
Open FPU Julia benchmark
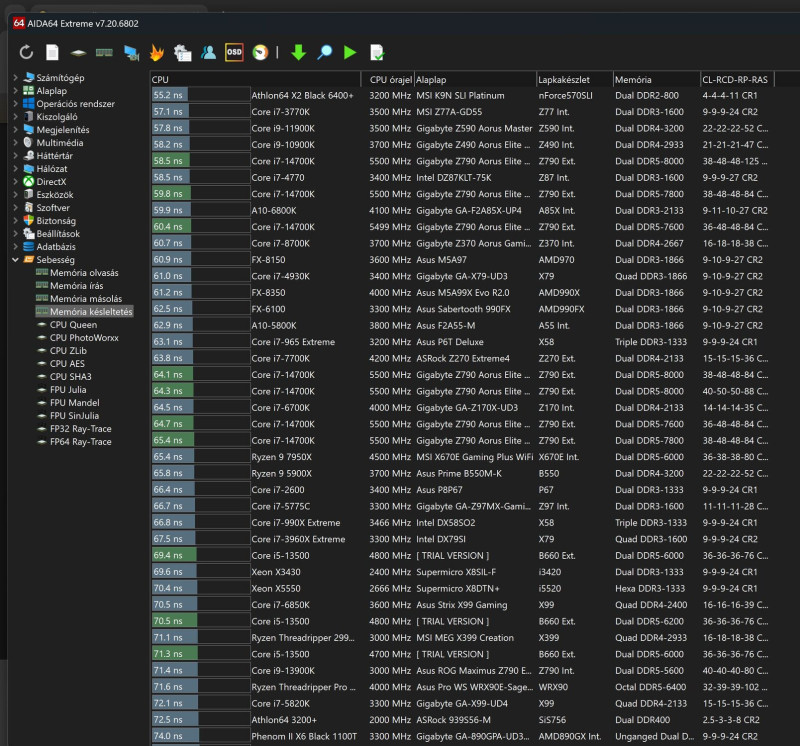[68, 389]
